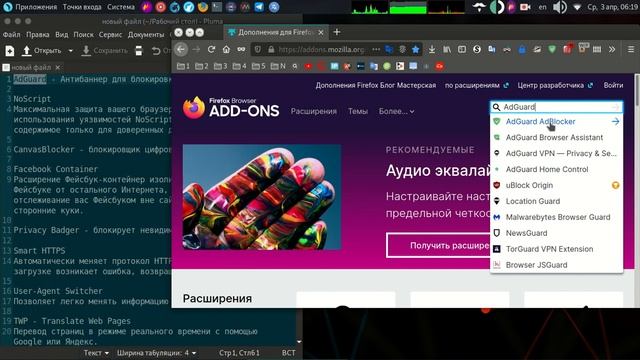The width and height of the screenshot is (640, 360).
Task: Open Pluma Сервис menu
Action: (110, 35)
